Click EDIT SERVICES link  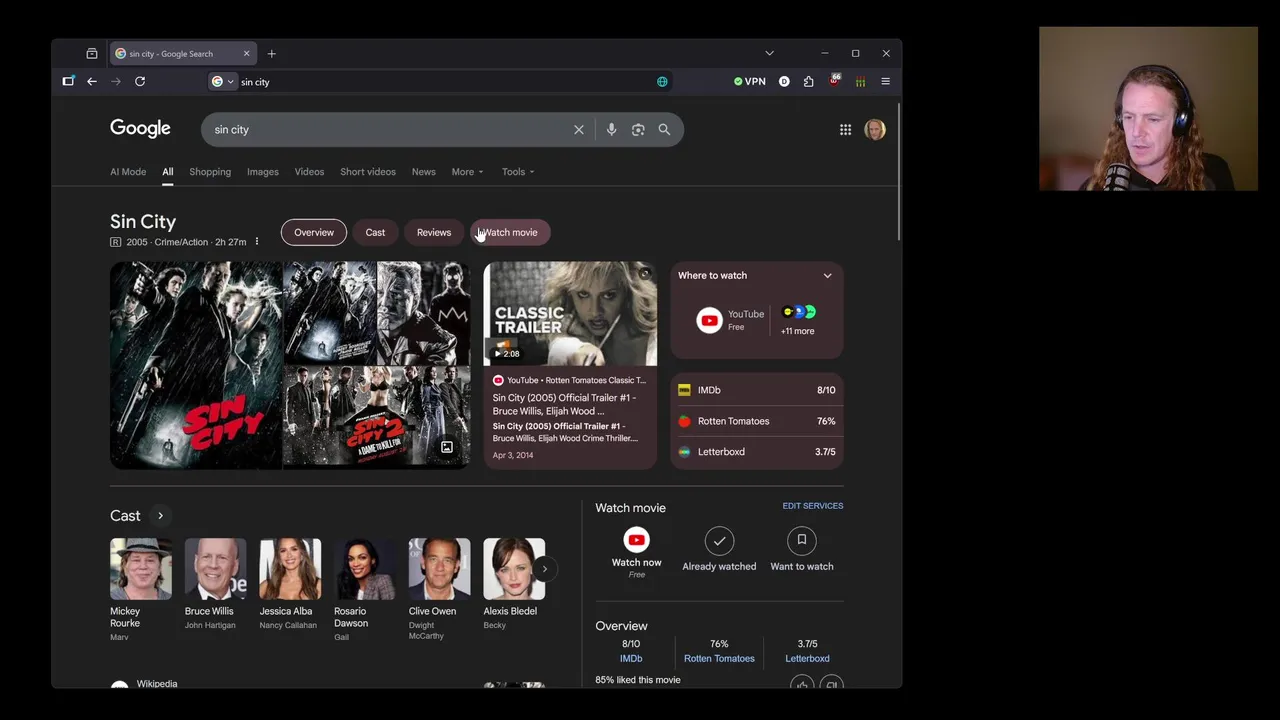pyautogui.click(x=813, y=506)
